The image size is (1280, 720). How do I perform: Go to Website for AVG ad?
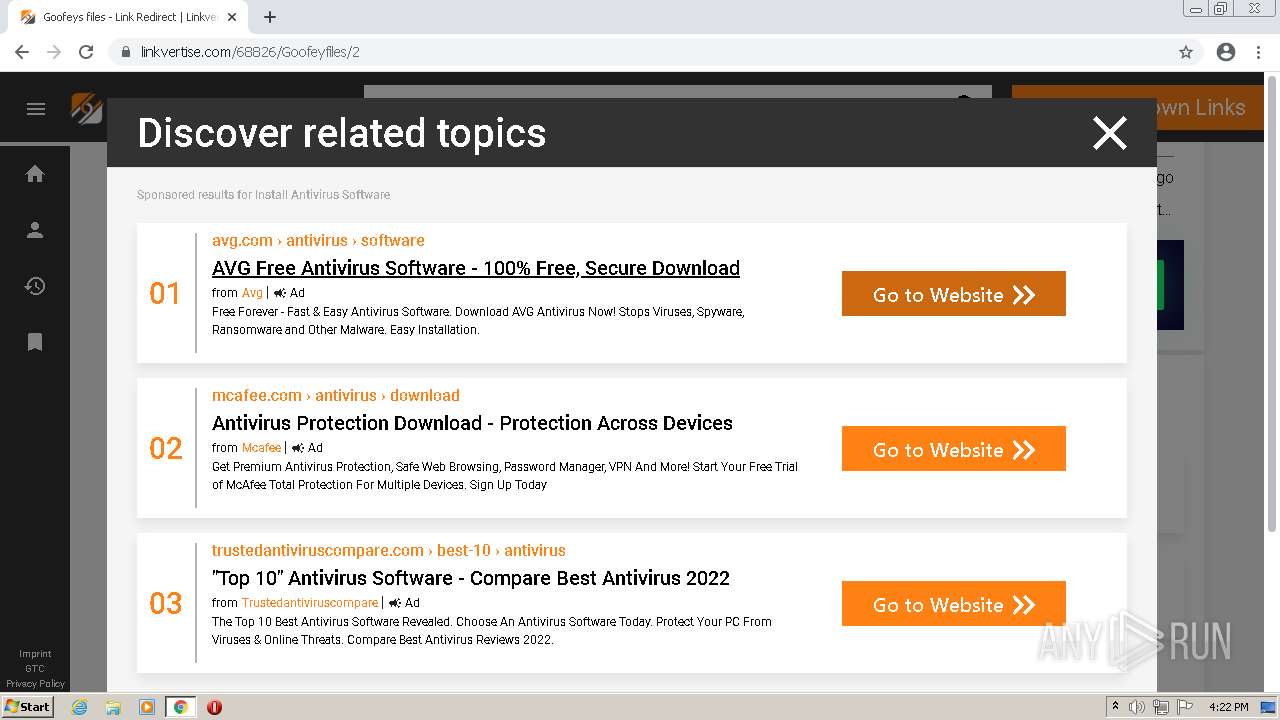click(954, 294)
